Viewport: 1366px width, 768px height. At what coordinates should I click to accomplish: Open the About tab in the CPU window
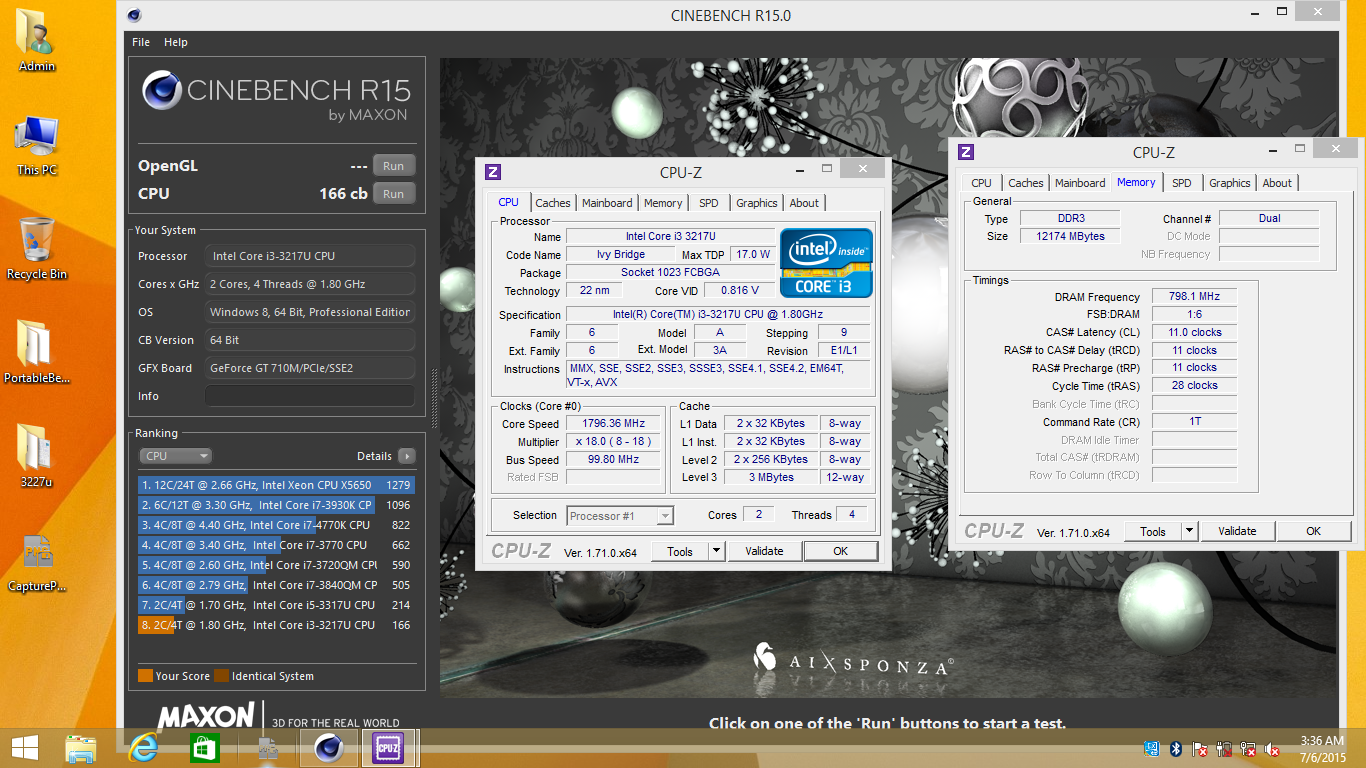[804, 203]
